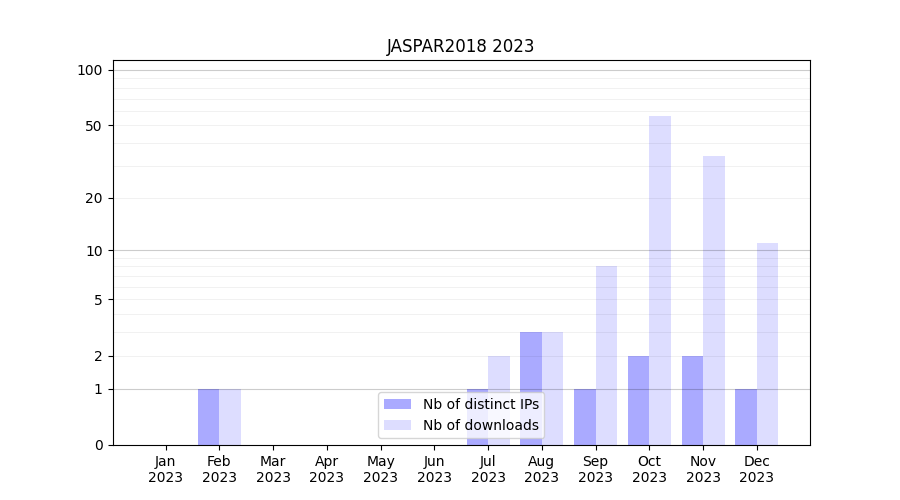This screenshot has height=500, width=900.
Task: Select the 'Nb of distinct IPs' legend label
Action: pyautogui.click(x=480, y=404)
